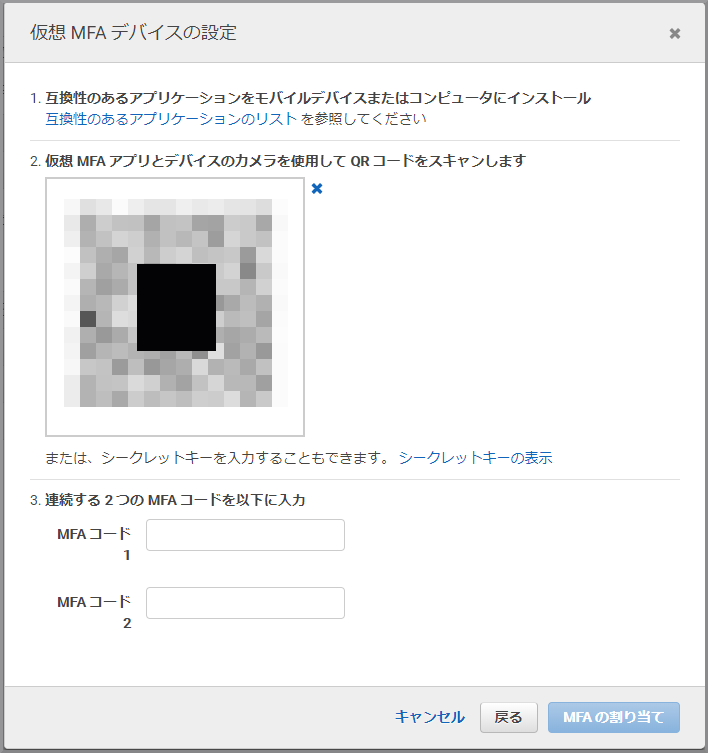708x753 pixels.
Task: Click the pixelated QR code image
Action: 175,307
